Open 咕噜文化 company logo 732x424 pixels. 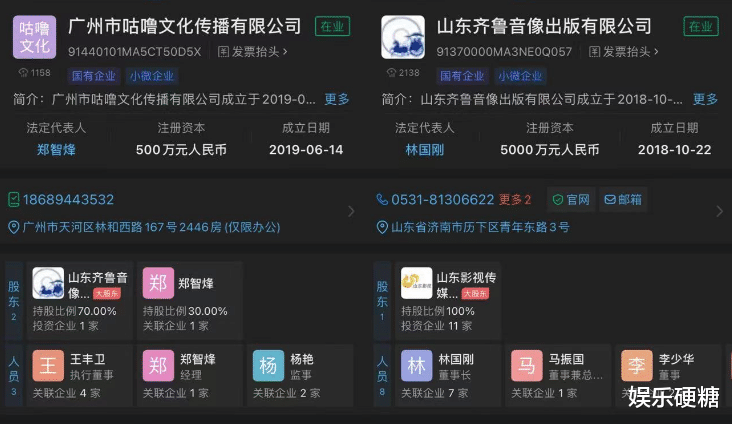pyautogui.click(x=35, y=37)
